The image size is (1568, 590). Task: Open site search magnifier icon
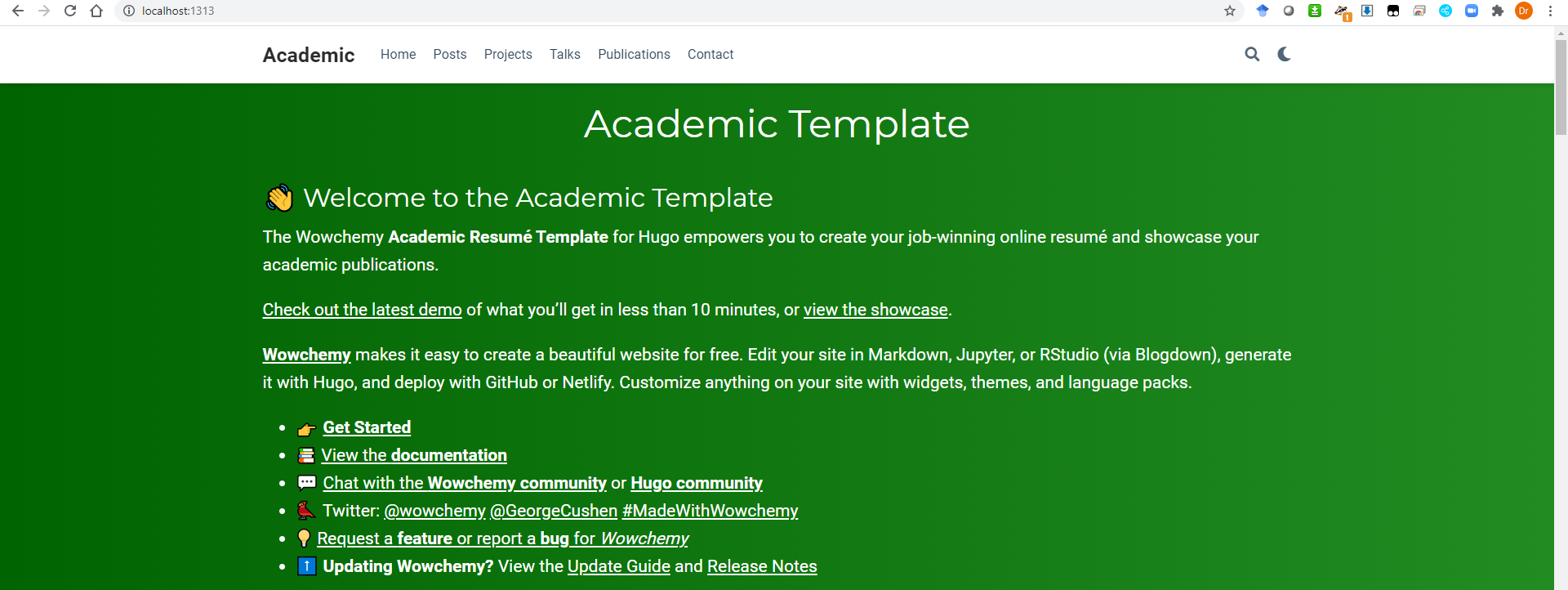[1252, 54]
